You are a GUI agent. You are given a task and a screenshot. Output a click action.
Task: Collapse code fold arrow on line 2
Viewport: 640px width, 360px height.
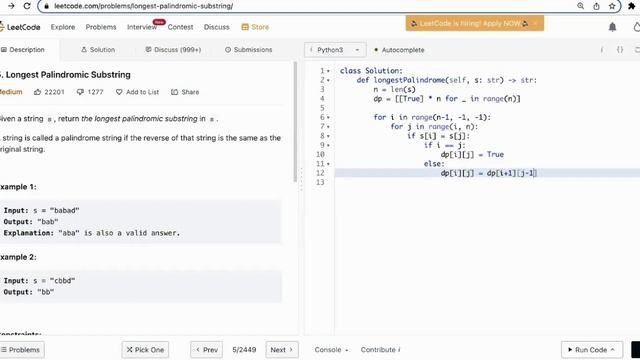[328, 80]
